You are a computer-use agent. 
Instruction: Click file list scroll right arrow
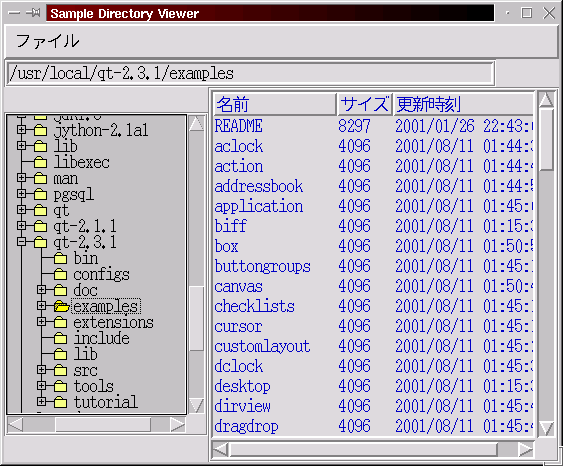tap(526, 449)
